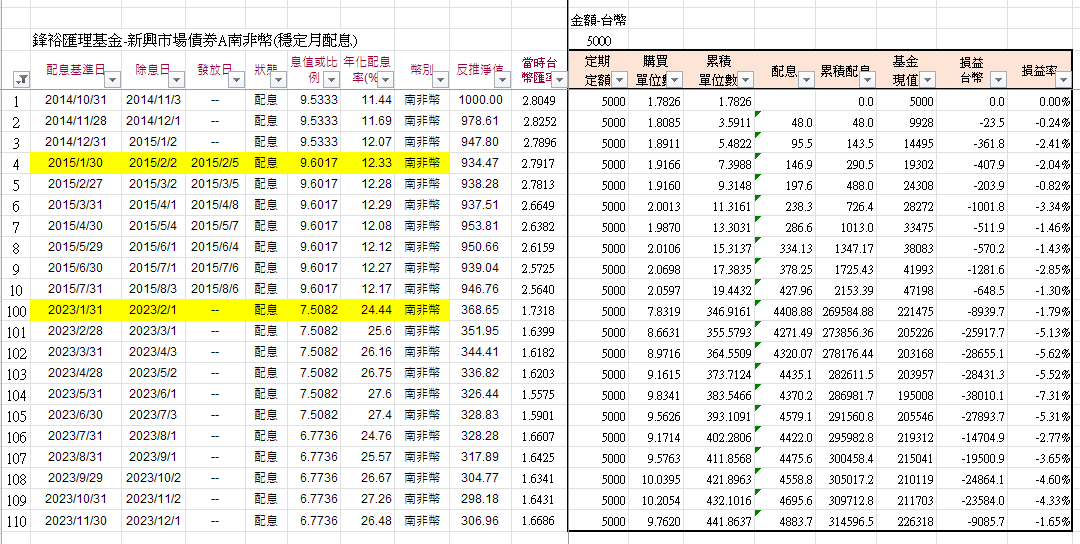This screenshot has width=1080, height=544.
Task: Select the annualized rate cell 24.44
Action: point(368,310)
